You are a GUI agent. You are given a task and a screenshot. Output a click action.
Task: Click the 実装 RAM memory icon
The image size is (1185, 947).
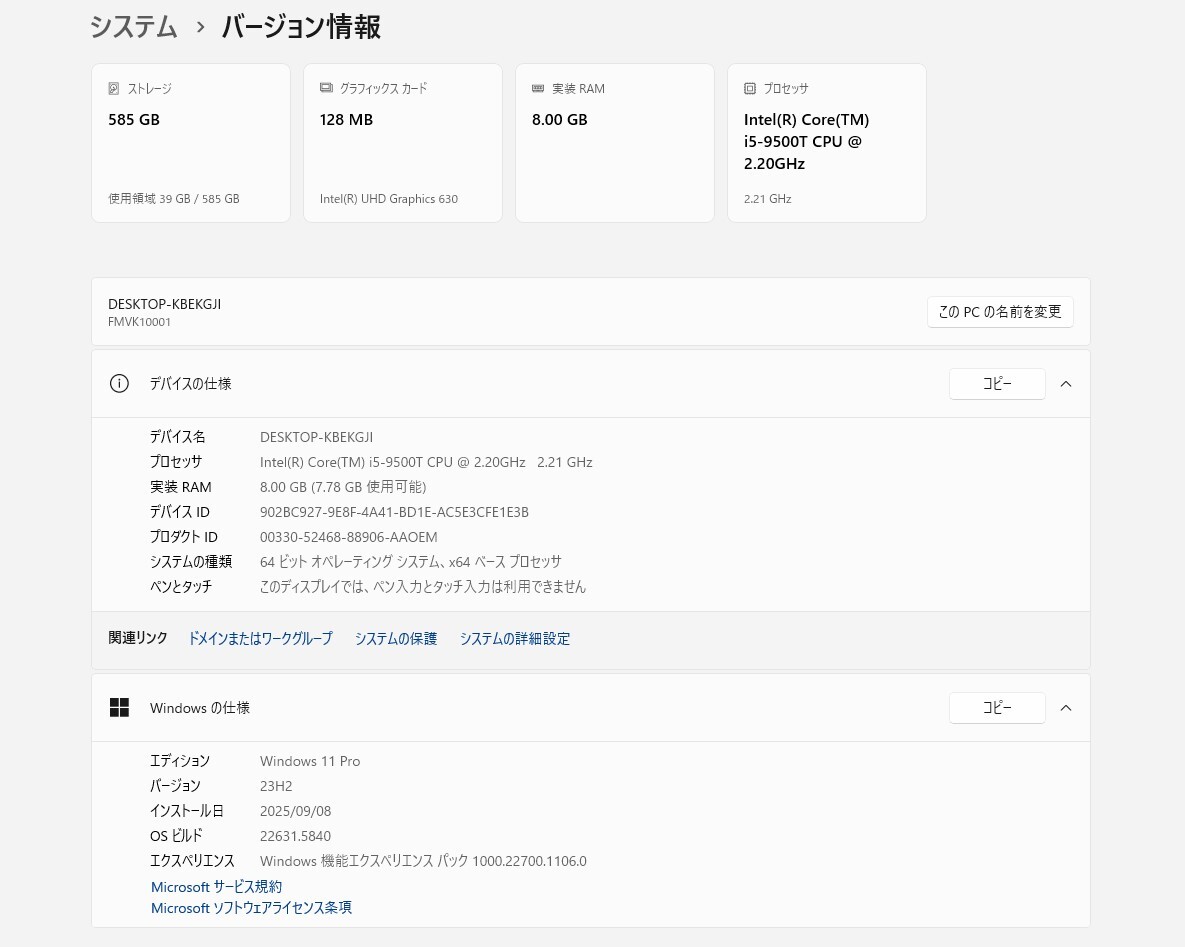pos(538,88)
